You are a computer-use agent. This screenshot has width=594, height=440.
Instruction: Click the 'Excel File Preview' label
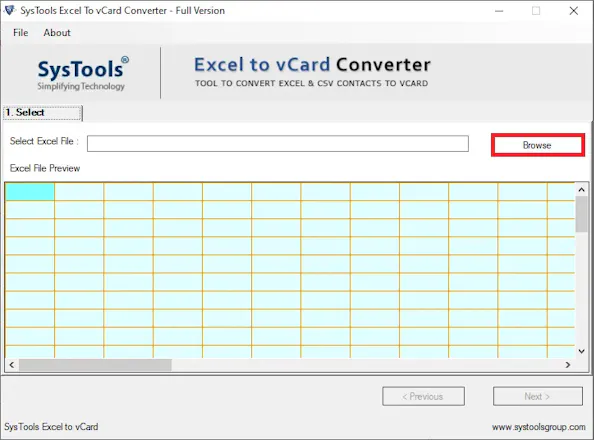pyautogui.click(x=45, y=168)
